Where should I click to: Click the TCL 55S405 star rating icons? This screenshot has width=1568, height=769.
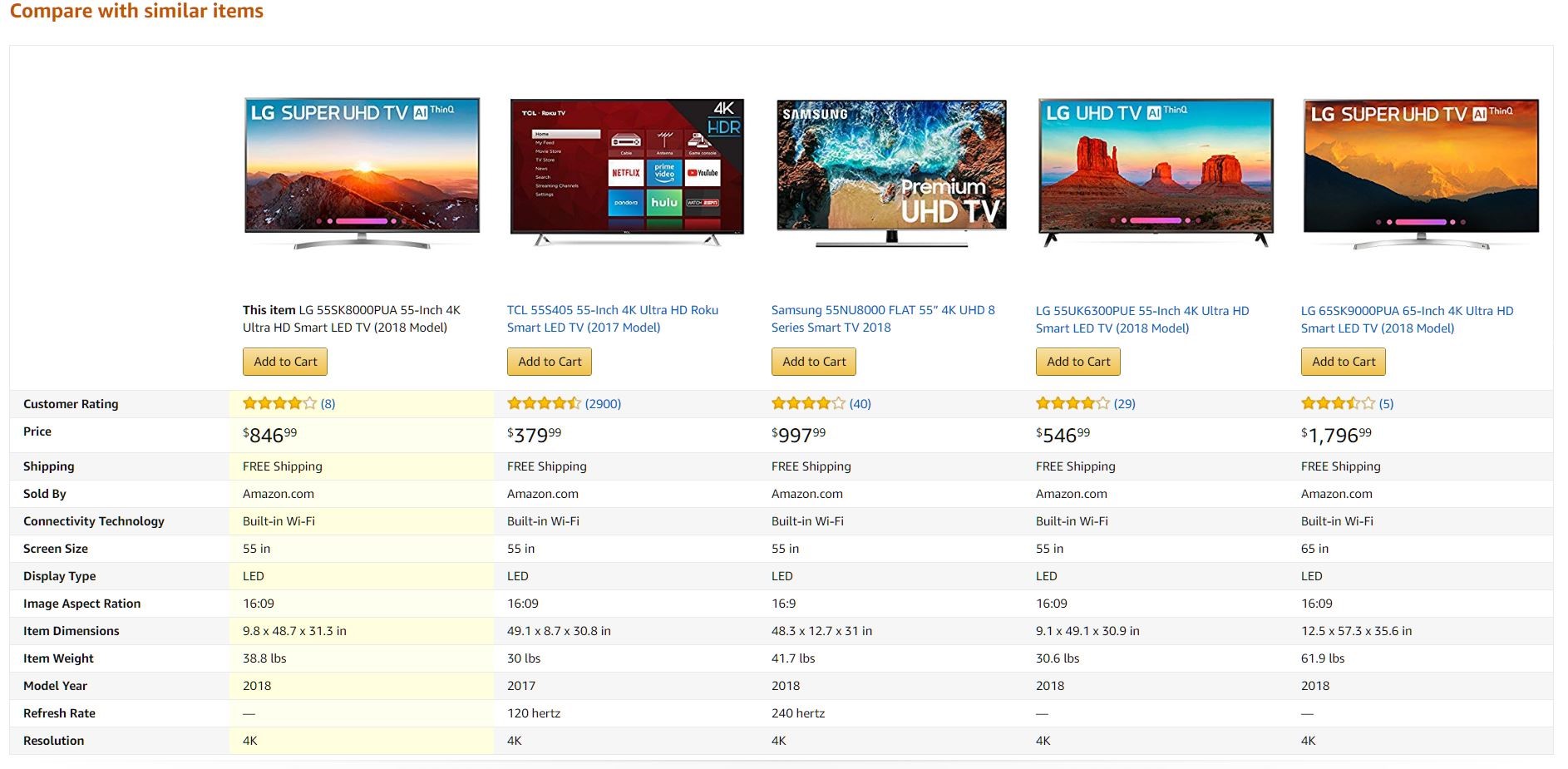click(x=544, y=403)
